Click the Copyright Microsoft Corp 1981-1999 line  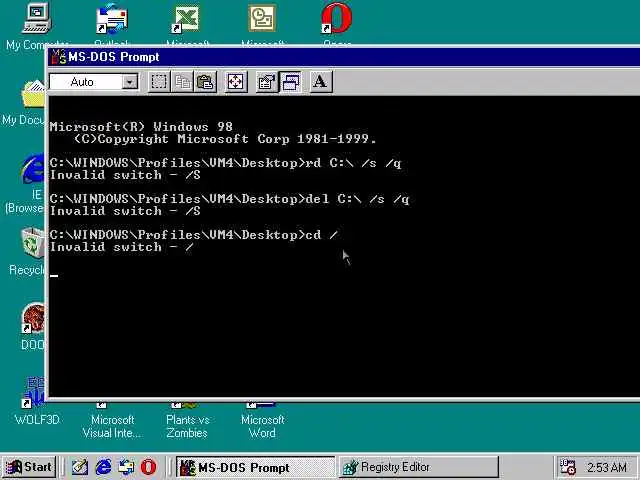225,139
